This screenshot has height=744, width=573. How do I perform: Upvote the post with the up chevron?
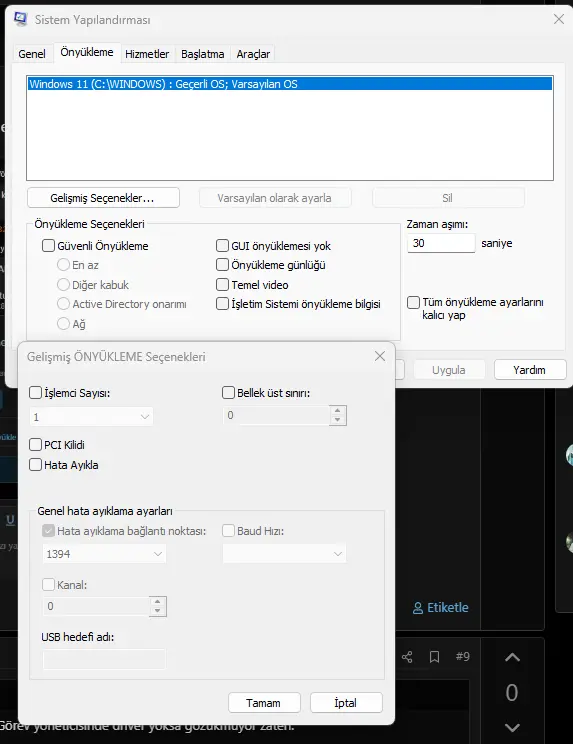coord(512,657)
